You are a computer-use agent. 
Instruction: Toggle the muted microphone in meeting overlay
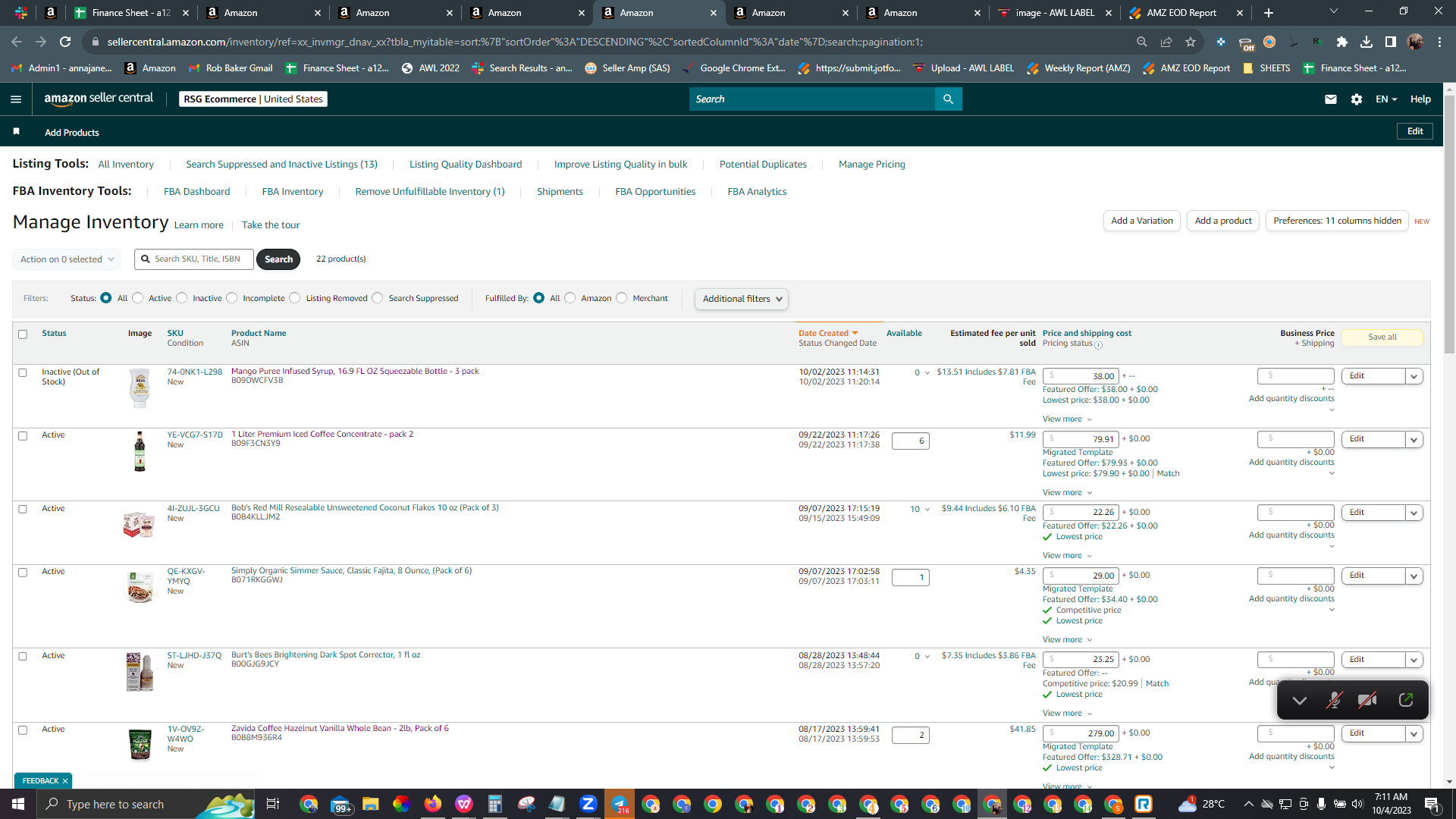click(x=1334, y=700)
